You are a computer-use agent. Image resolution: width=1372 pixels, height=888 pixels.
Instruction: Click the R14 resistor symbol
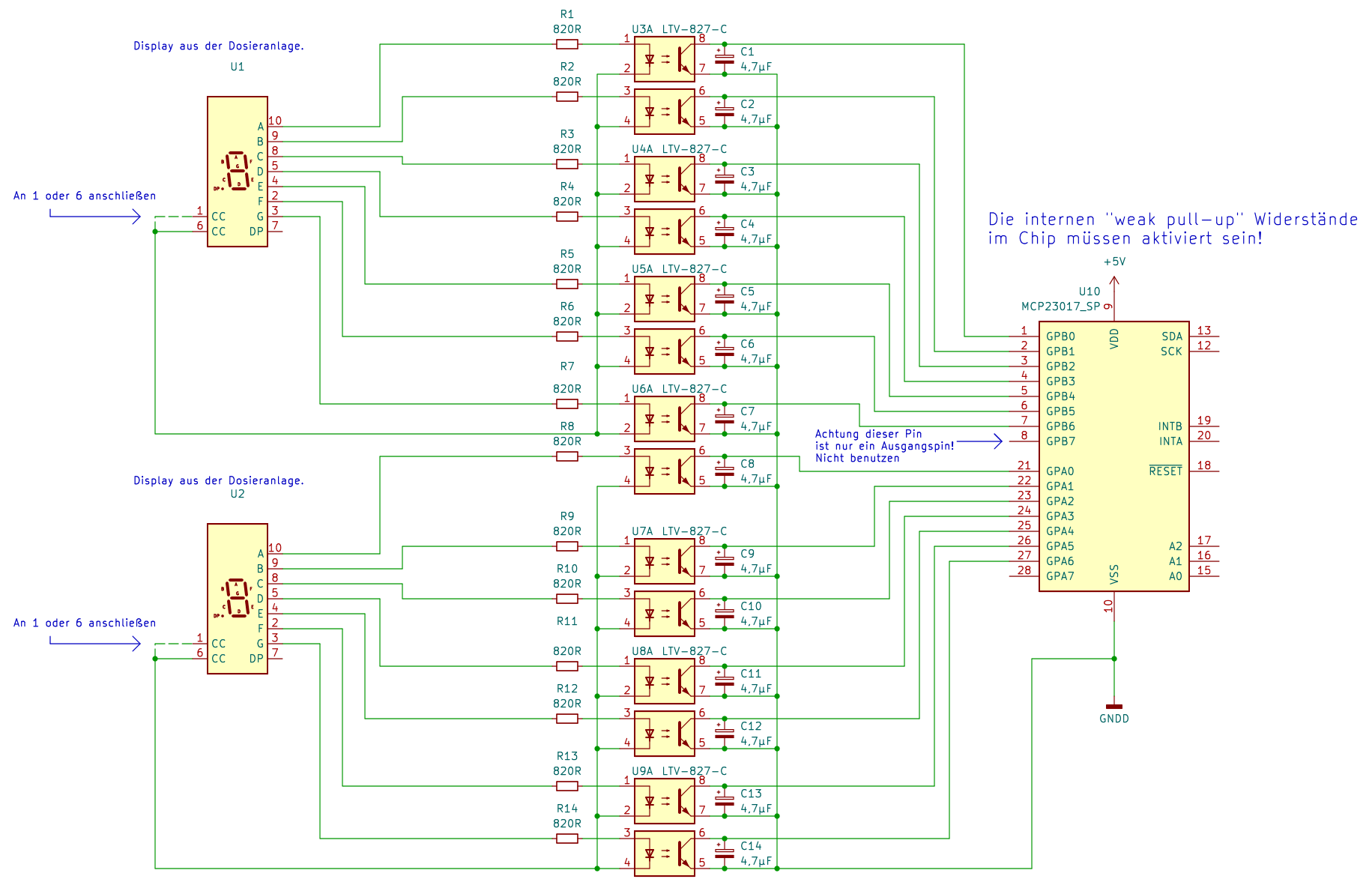coord(567,839)
